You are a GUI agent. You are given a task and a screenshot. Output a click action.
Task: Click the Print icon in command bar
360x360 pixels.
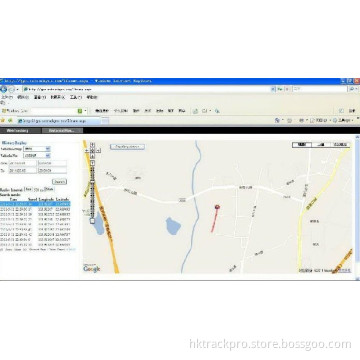click(x=302, y=120)
